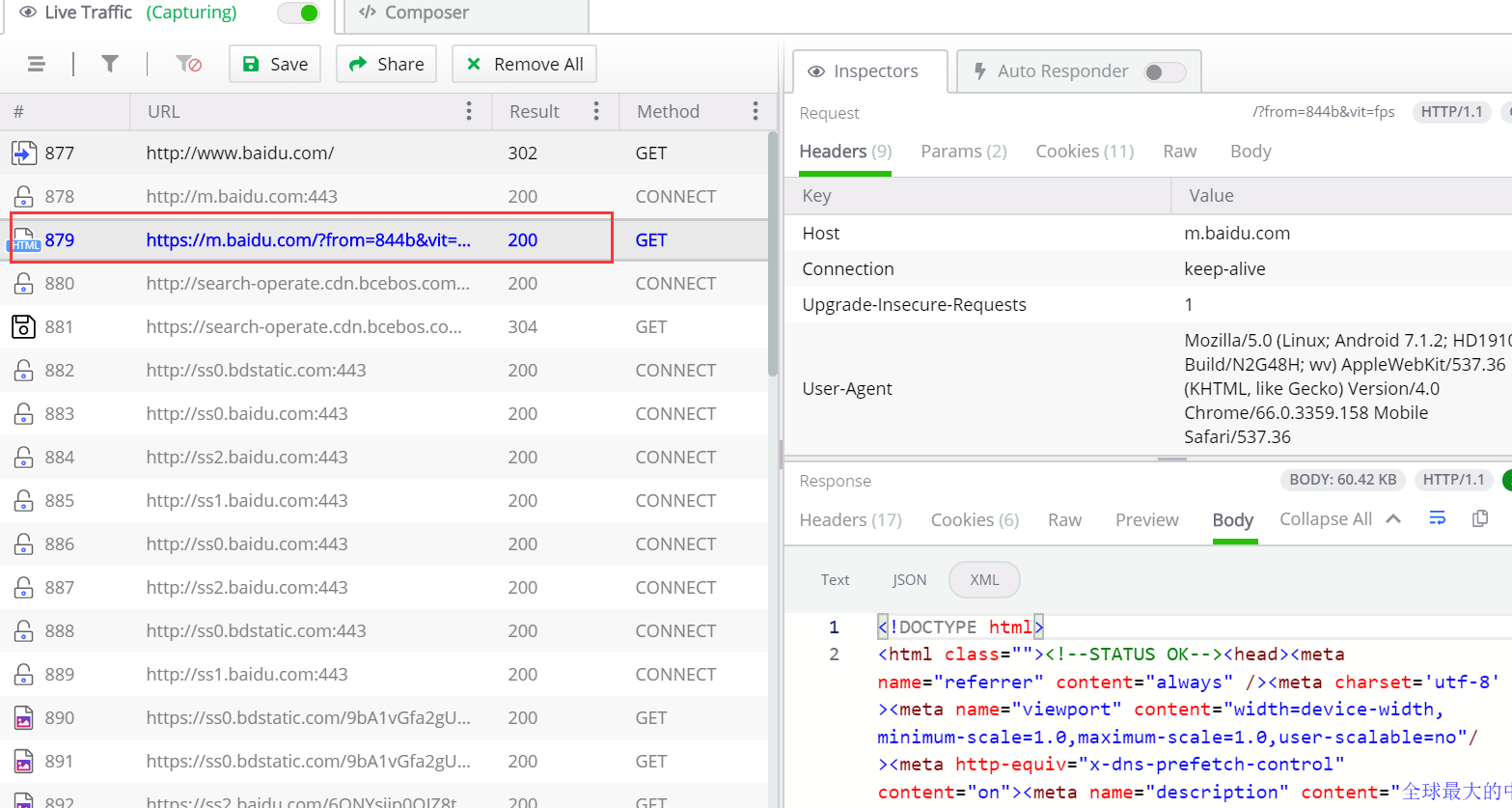
Task: Select the Host header row
Action: [1148, 234]
